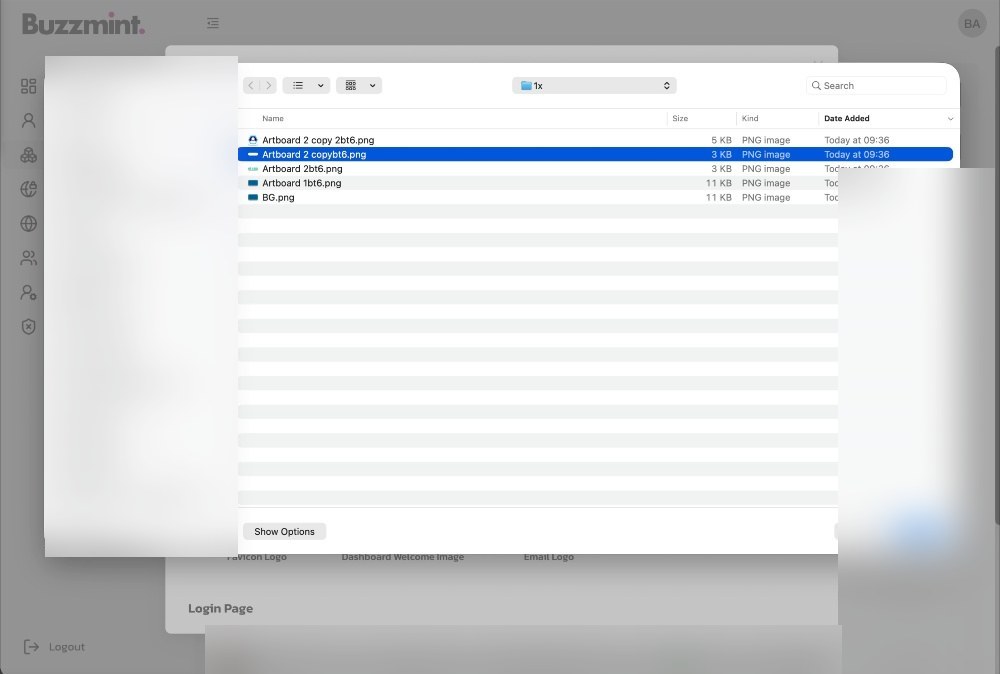Click Email Logo label
The height and width of the screenshot is (674, 1000).
point(549,557)
